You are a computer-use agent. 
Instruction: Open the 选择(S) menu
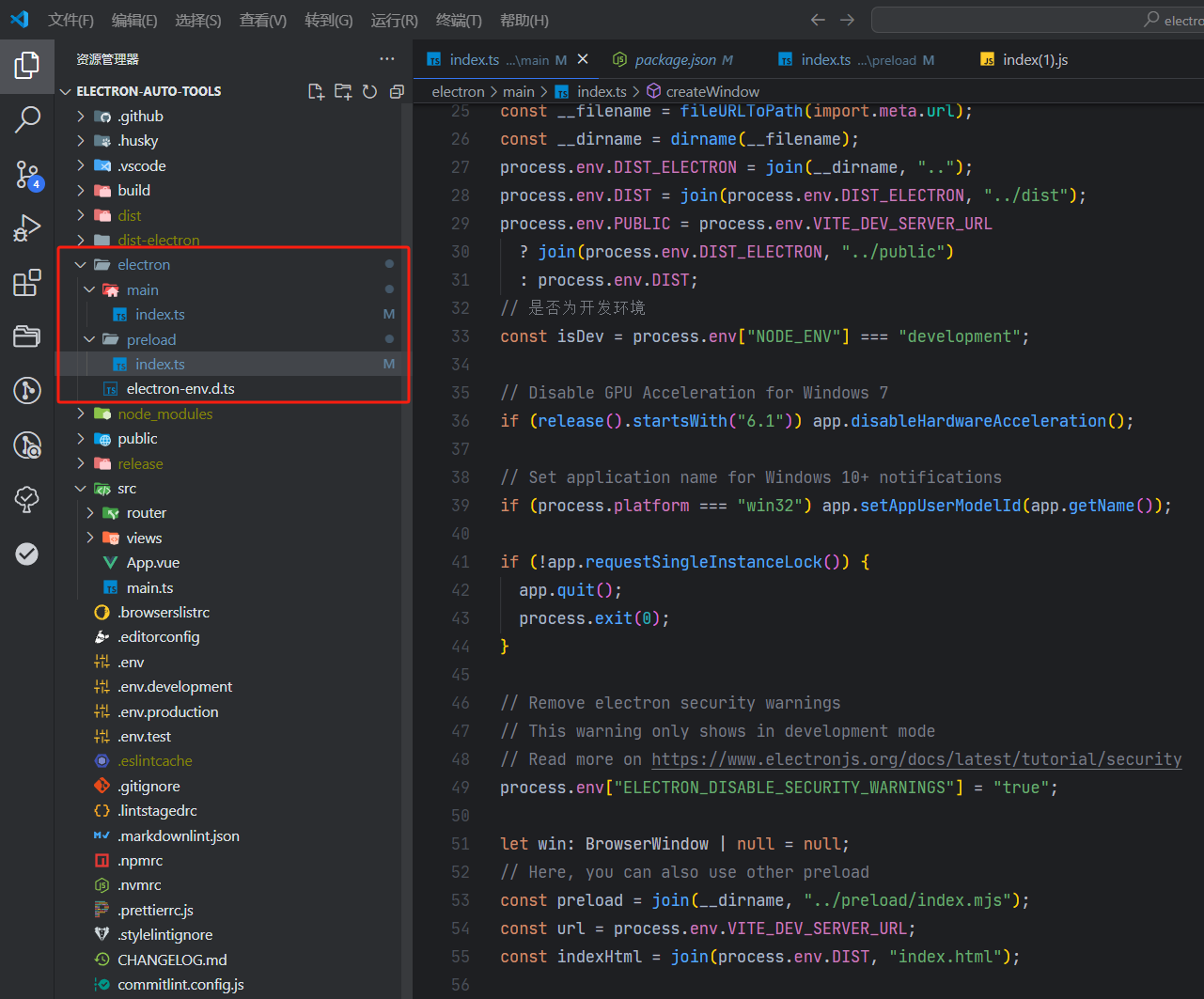click(198, 20)
